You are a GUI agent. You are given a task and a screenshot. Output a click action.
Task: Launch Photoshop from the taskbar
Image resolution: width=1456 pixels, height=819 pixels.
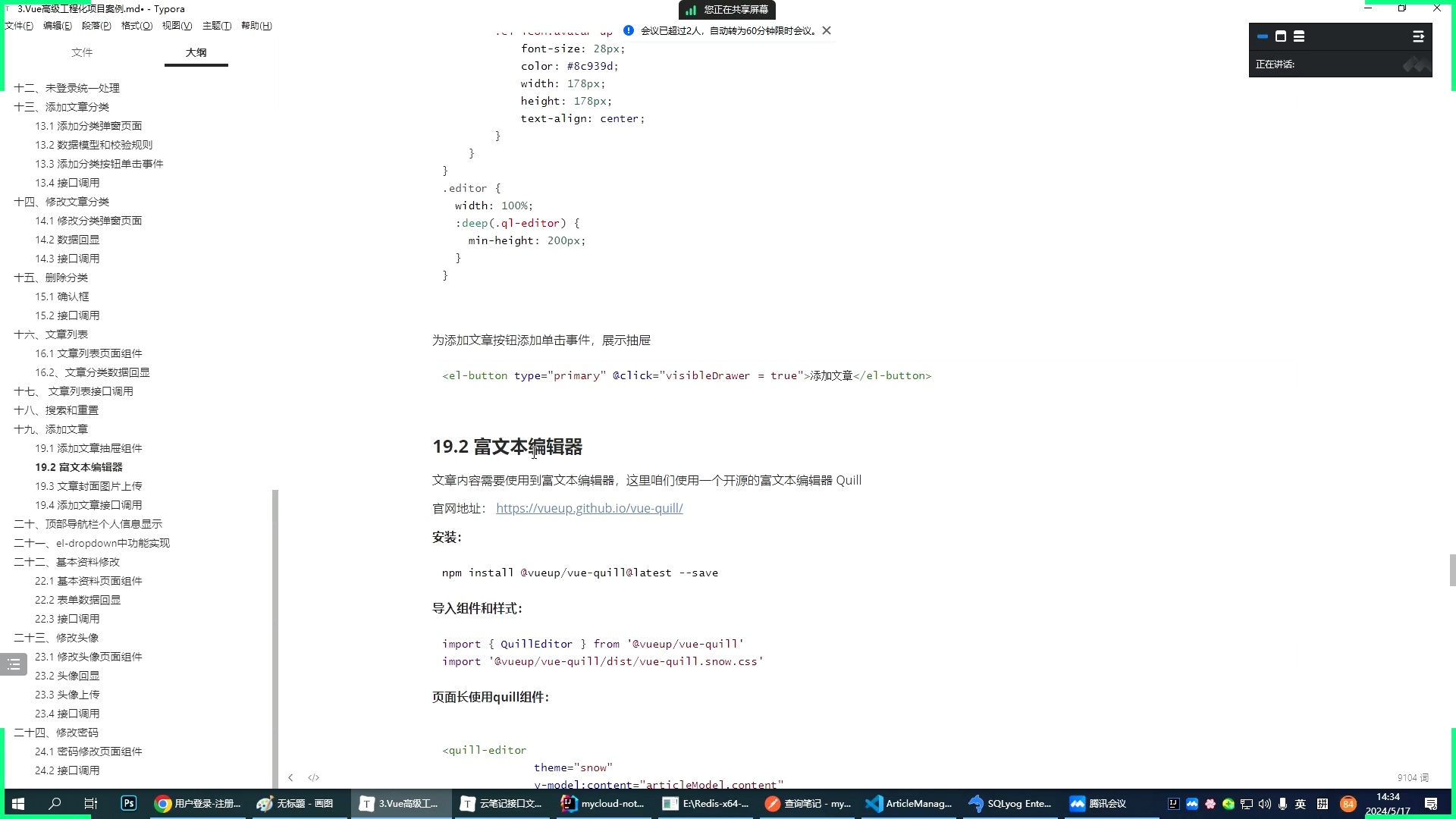click(x=128, y=804)
